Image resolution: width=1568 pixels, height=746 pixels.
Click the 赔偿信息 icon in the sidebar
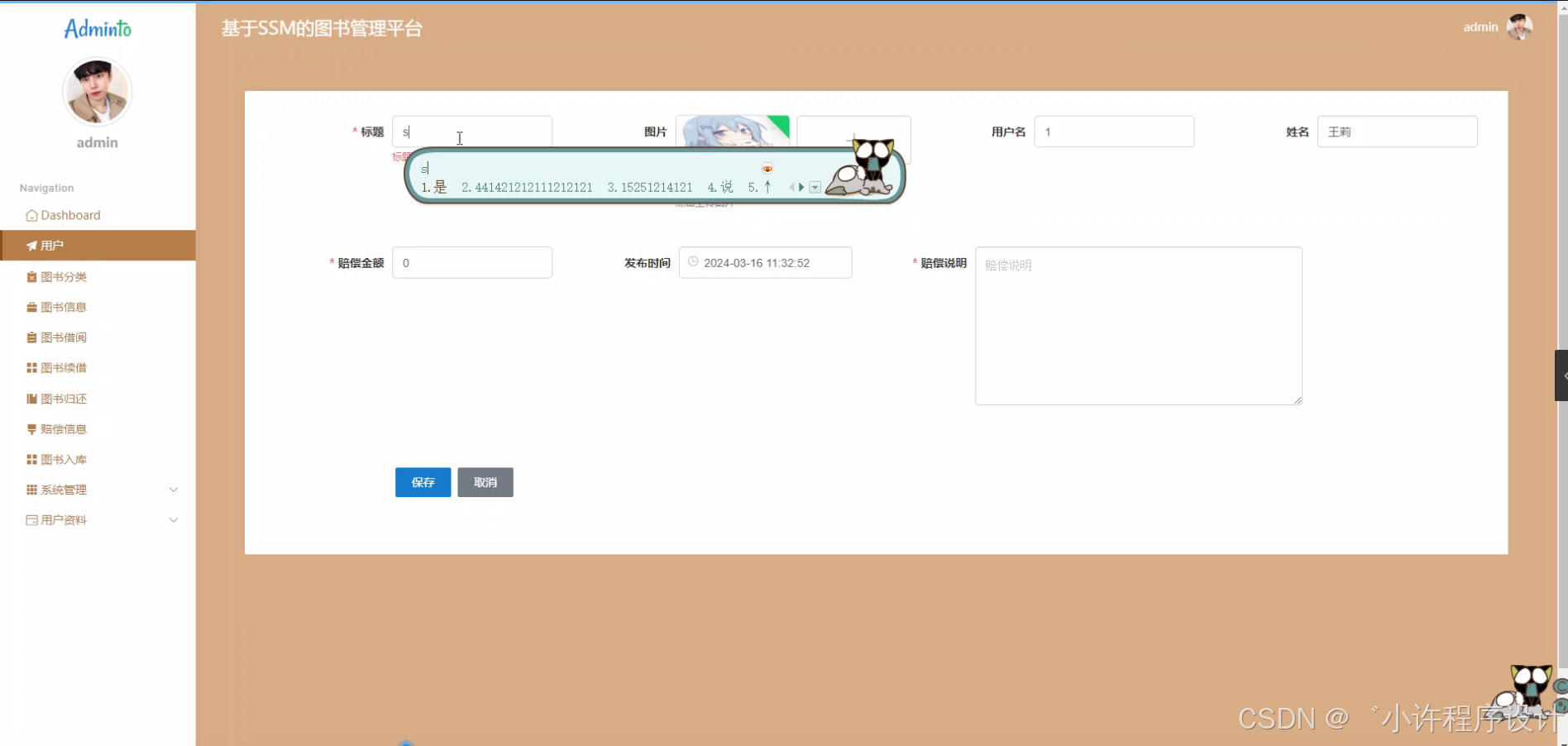[30, 428]
